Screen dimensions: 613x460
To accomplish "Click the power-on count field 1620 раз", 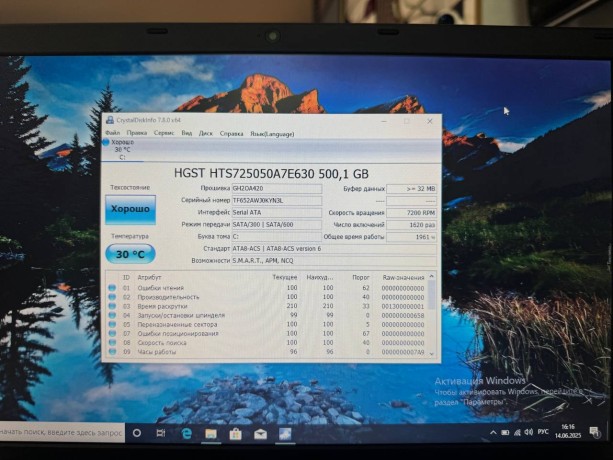I will pyautogui.click(x=411, y=225).
